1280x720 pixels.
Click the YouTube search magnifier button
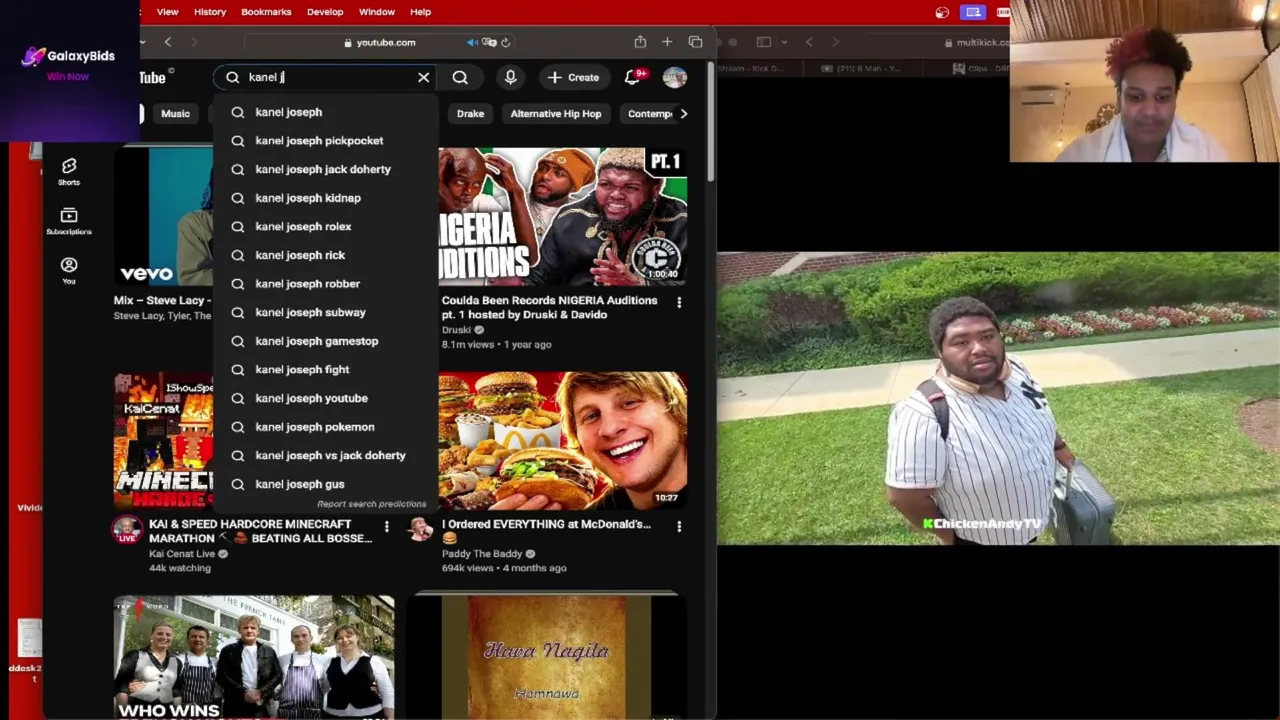460,77
